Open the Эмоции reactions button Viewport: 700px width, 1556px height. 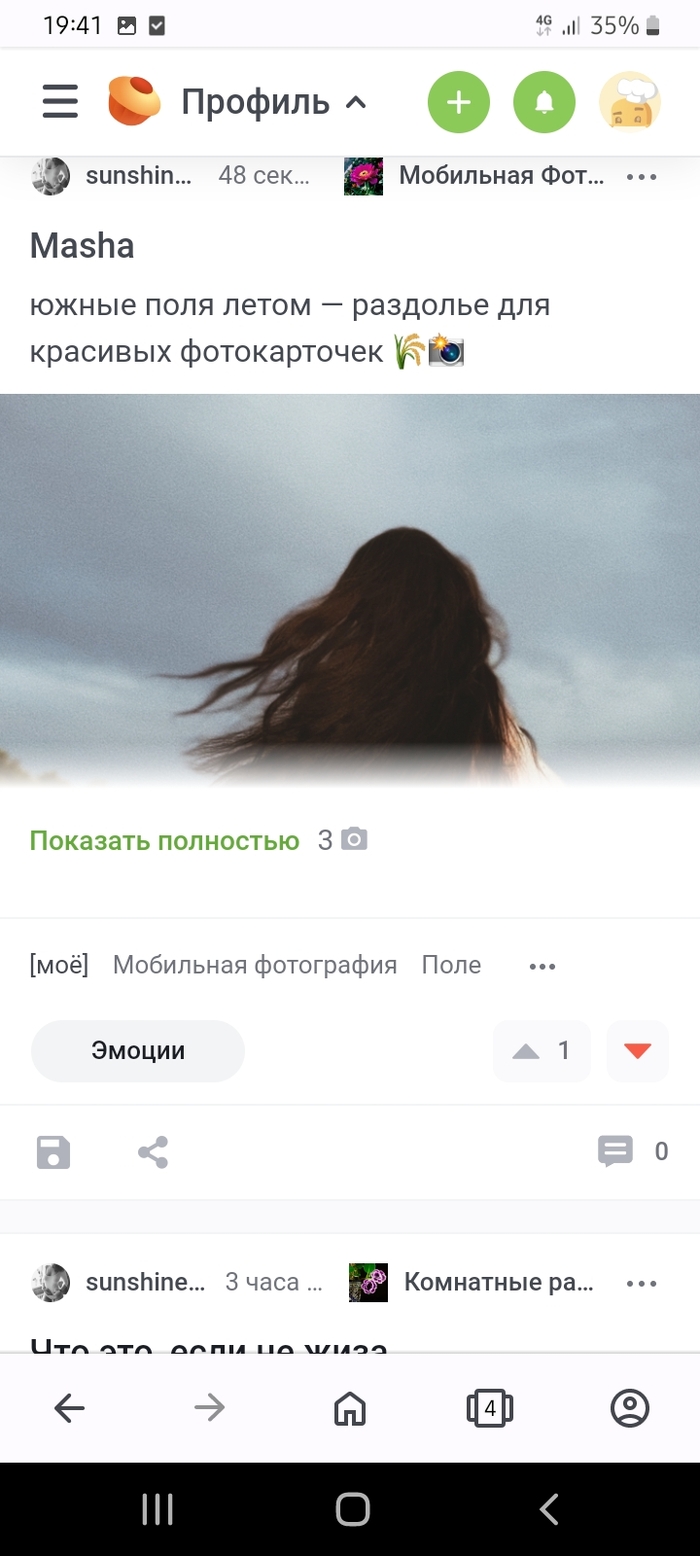pos(138,1051)
